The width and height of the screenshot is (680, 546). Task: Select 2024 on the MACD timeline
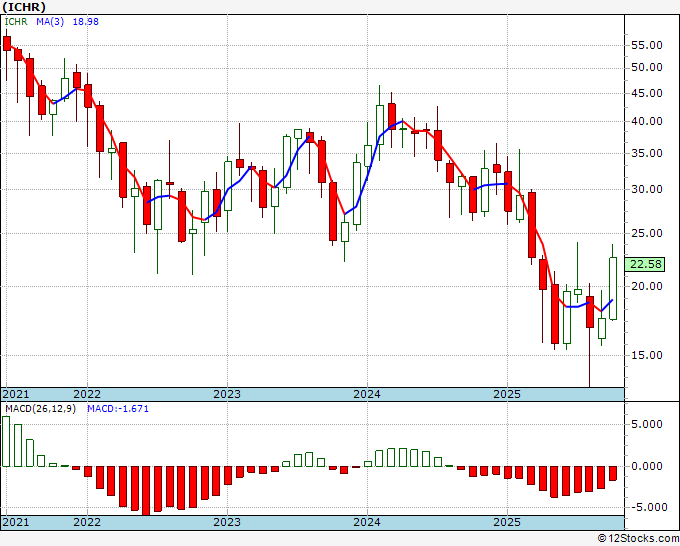(x=367, y=522)
